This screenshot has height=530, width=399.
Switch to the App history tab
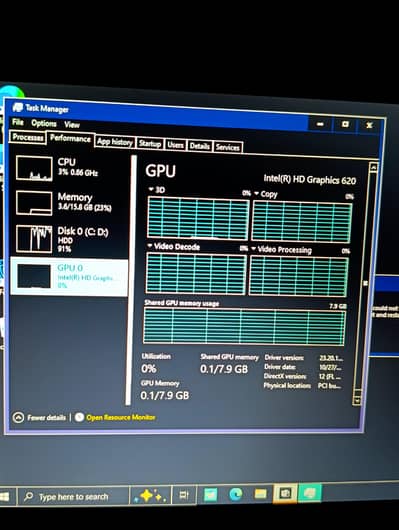(115, 142)
